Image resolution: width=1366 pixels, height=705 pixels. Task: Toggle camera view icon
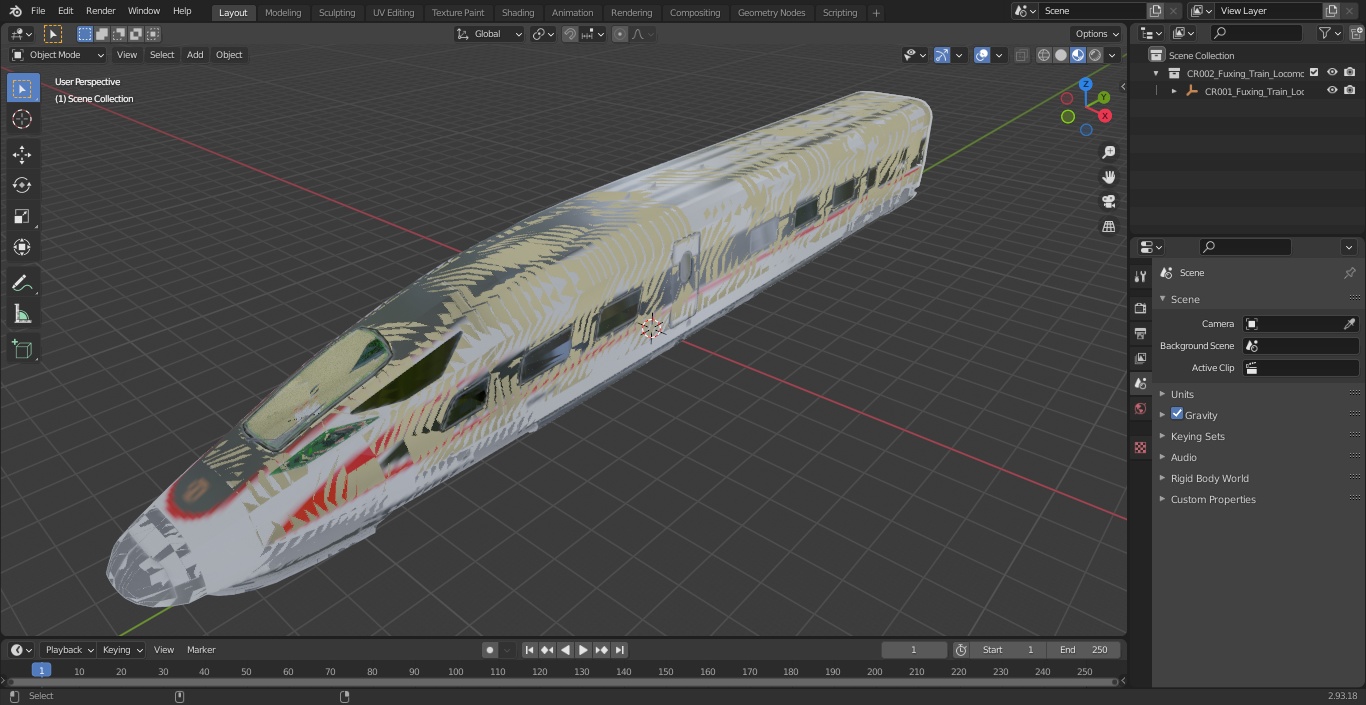pyautogui.click(x=1108, y=201)
